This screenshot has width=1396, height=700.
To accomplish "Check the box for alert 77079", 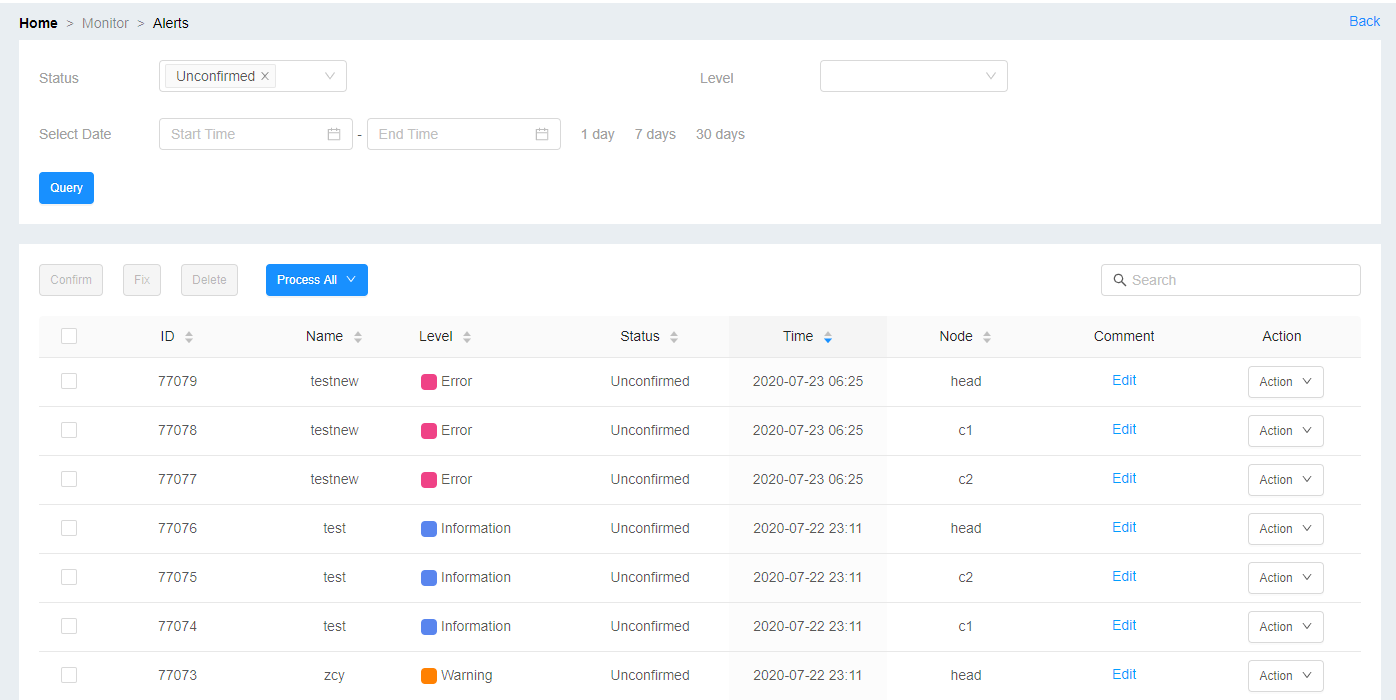I will [69, 381].
